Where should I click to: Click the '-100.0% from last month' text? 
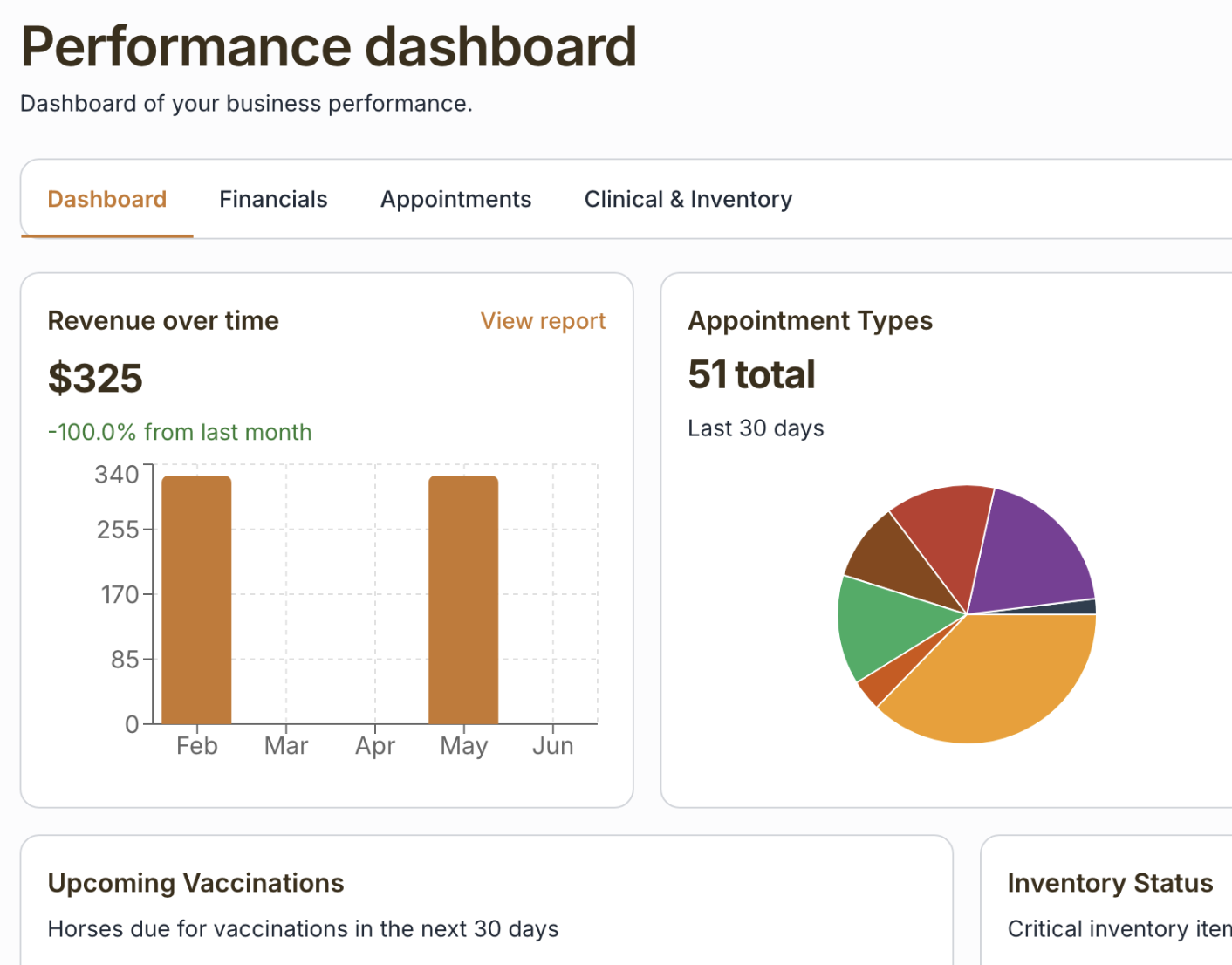(180, 432)
